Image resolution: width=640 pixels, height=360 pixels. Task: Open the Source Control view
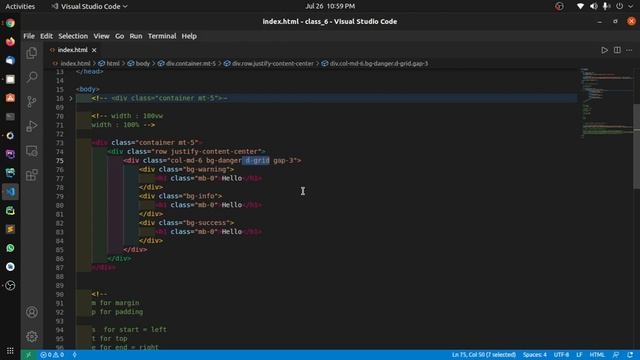[x=32, y=101]
